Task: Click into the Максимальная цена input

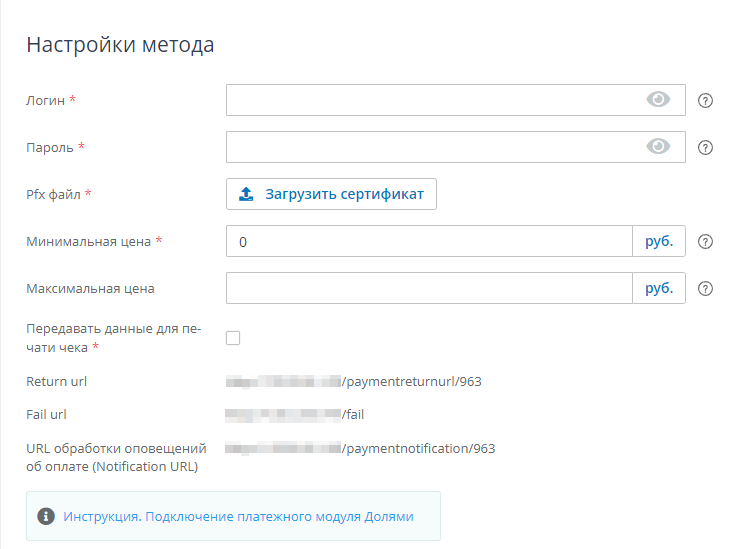Action: pos(430,289)
